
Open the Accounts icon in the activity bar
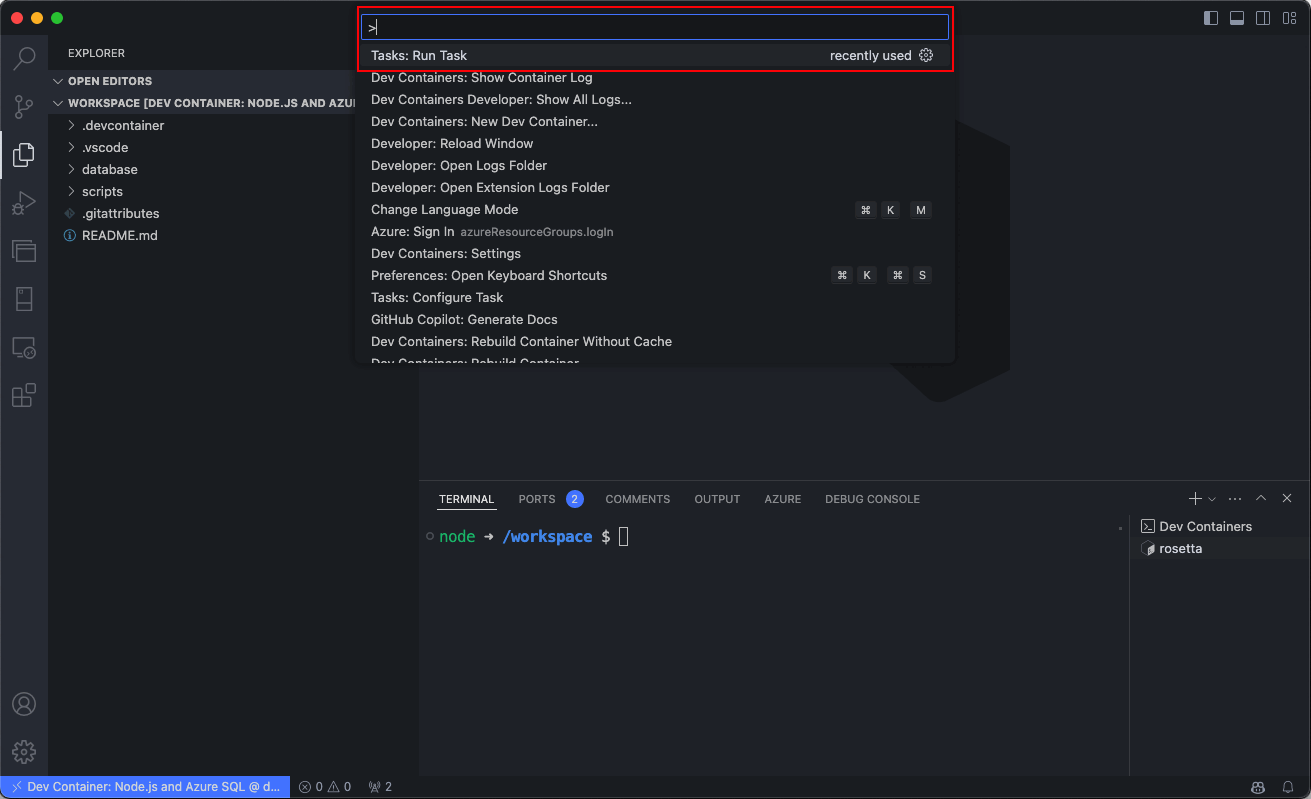coord(24,703)
